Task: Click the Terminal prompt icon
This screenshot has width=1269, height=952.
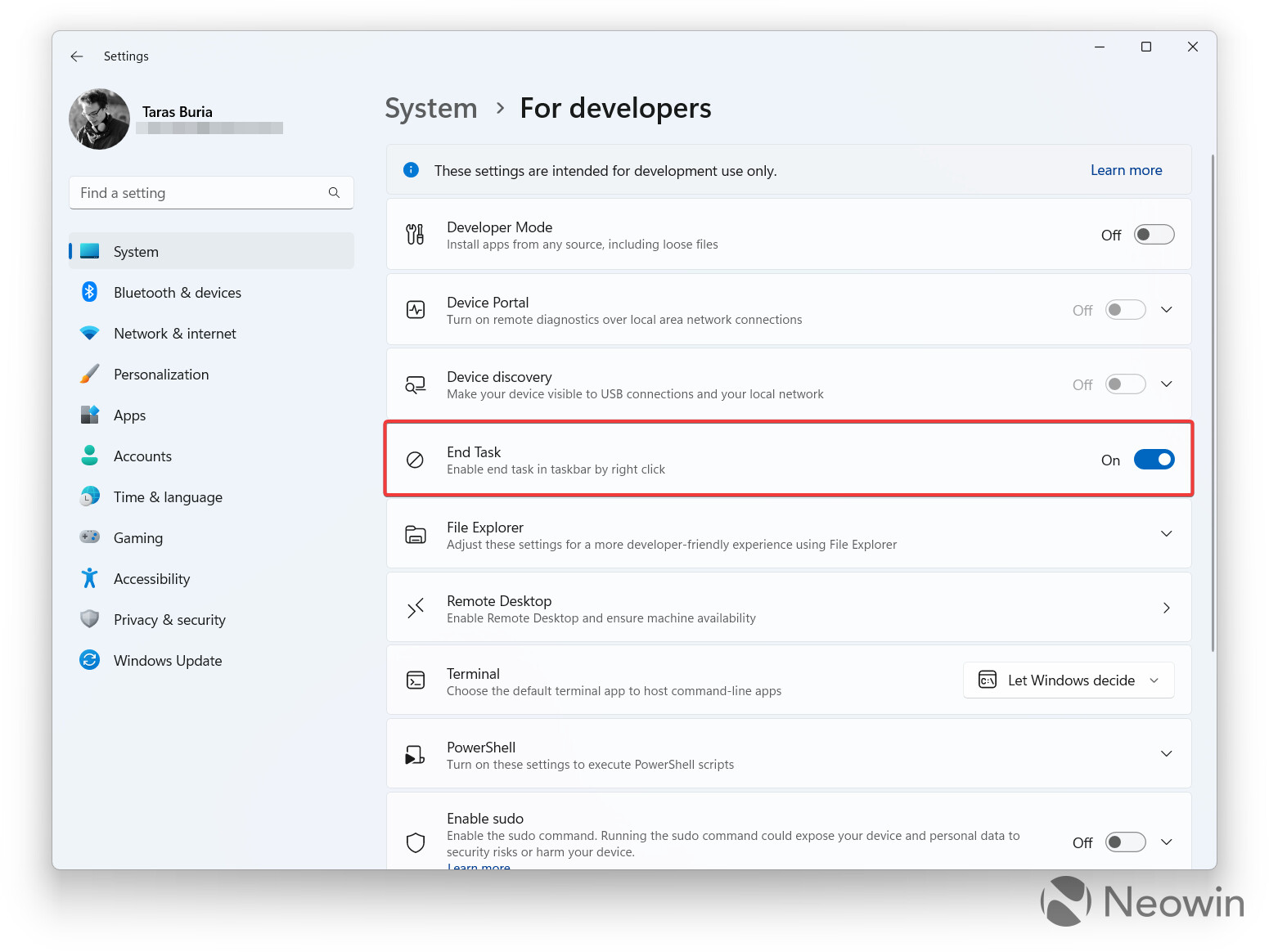Action: [416, 680]
